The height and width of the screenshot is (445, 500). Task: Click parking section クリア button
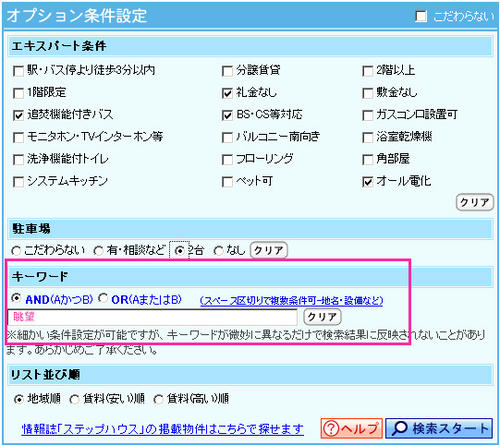(269, 250)
